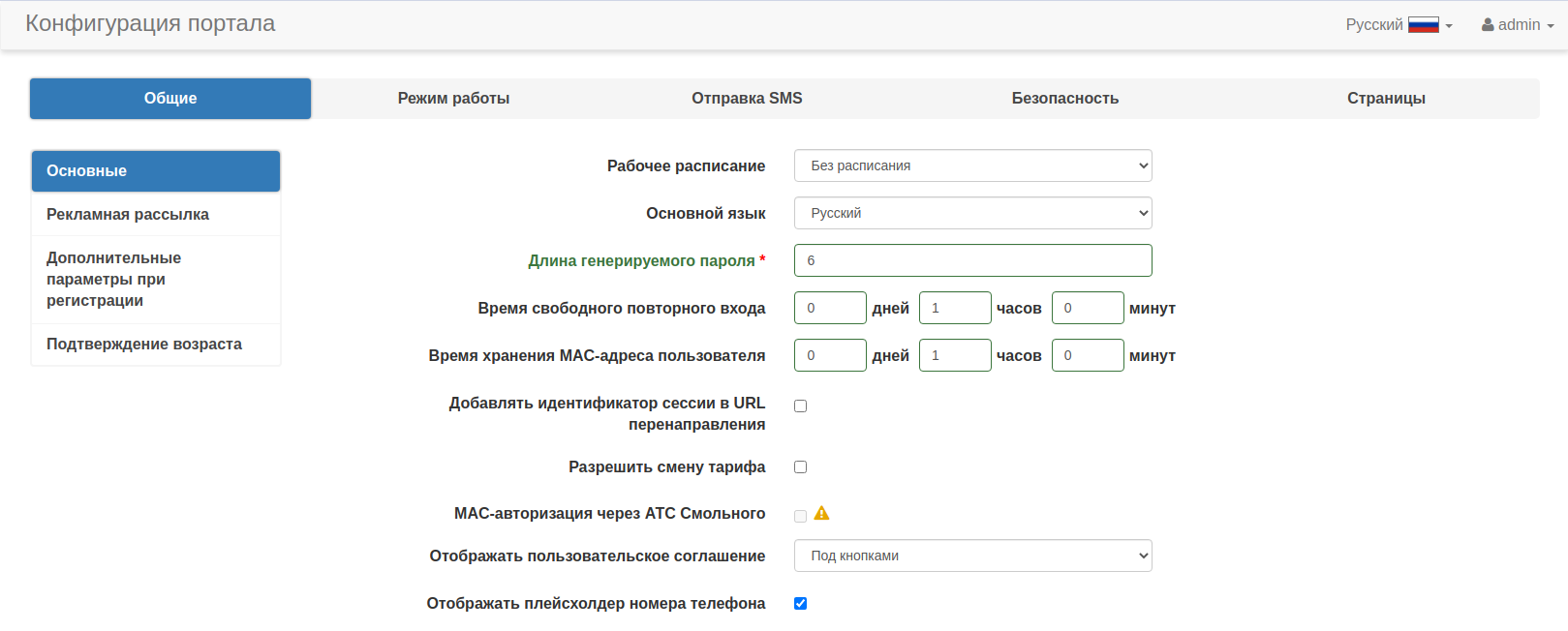The image size is (1568, 631).
Task: Go to the 'Безопасность' tab
Action: click(x=1064, y=99)
